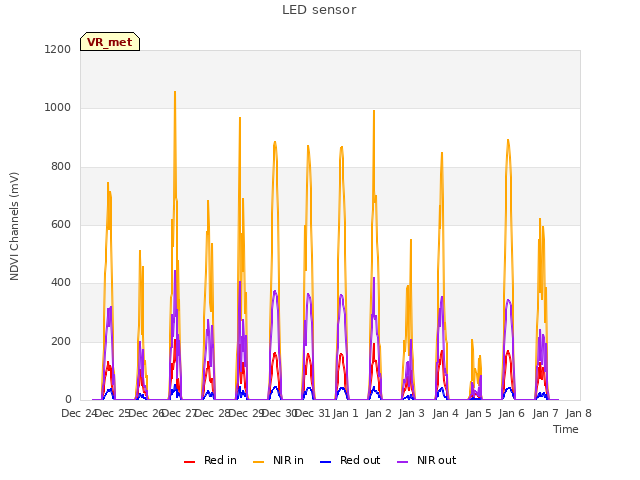Toggle the Red in legend entry

(x=210, y=460)
